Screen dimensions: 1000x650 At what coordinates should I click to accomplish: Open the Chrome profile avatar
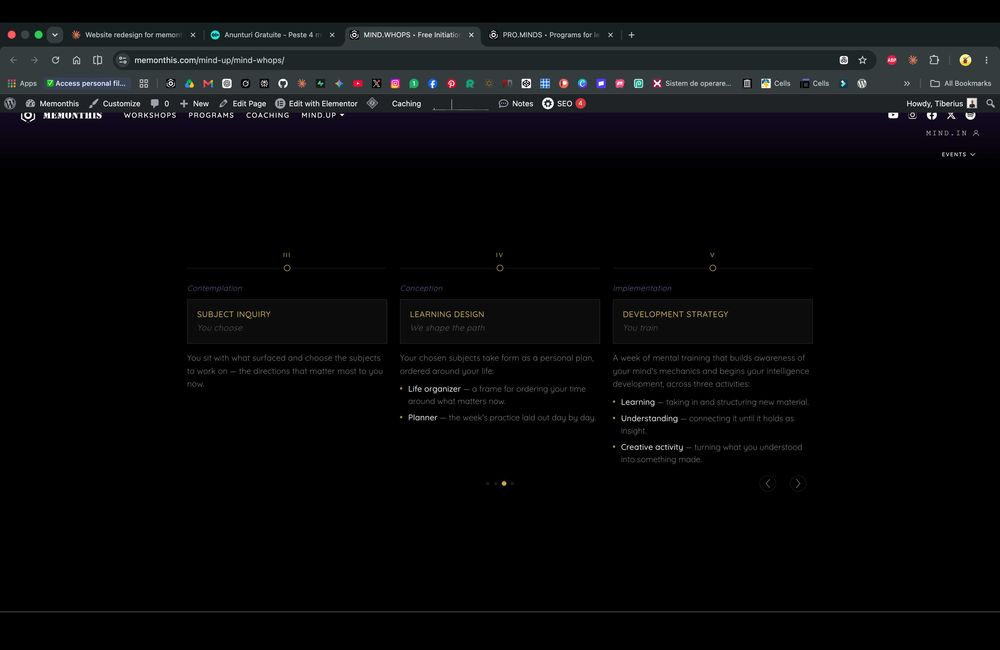[966, 60]
